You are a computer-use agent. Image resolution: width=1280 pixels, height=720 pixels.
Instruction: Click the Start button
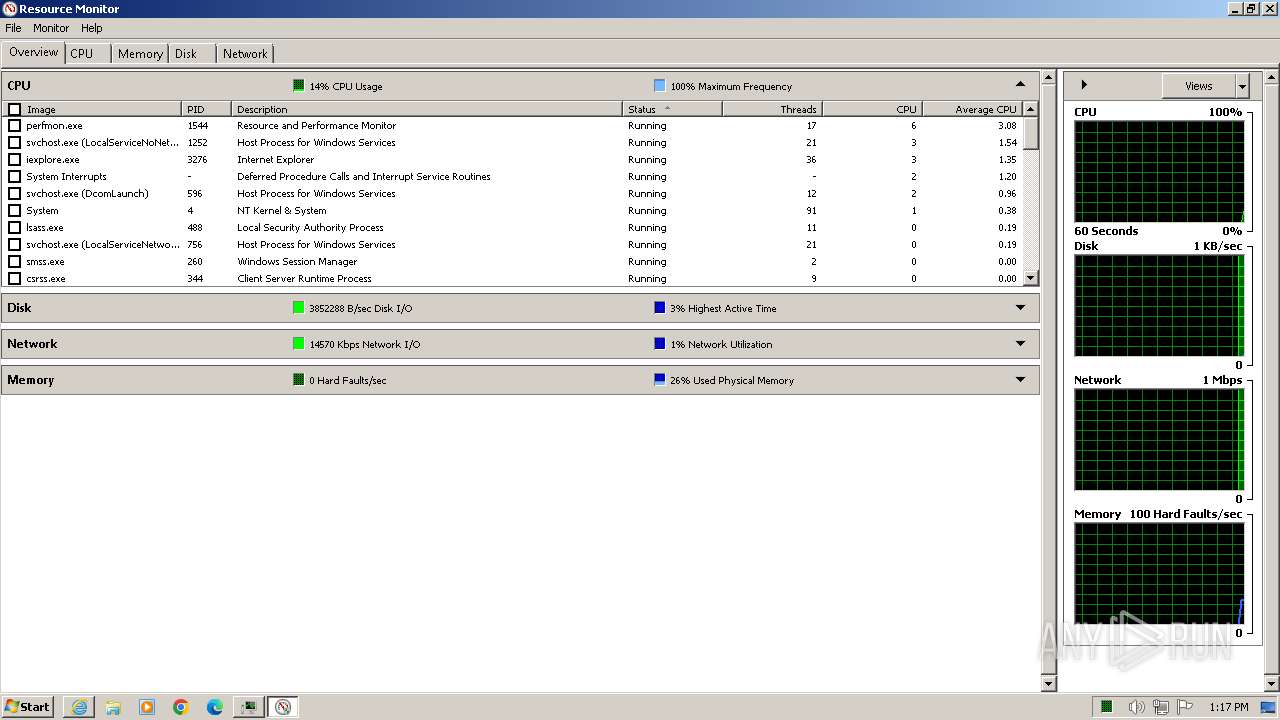click(x=28, y=707)
